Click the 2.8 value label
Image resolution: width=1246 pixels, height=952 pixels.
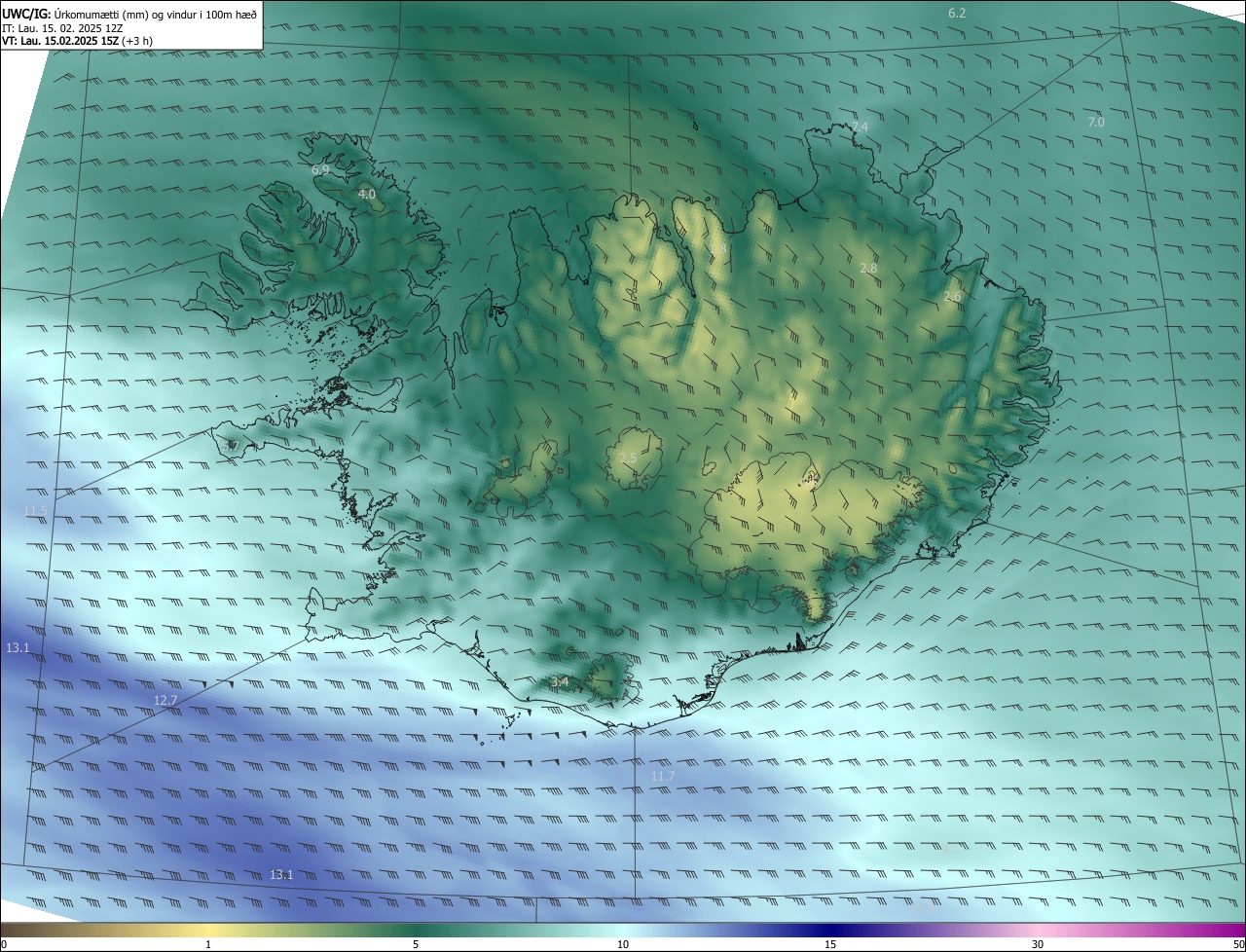pyautogui.click(x=869, y=268)
